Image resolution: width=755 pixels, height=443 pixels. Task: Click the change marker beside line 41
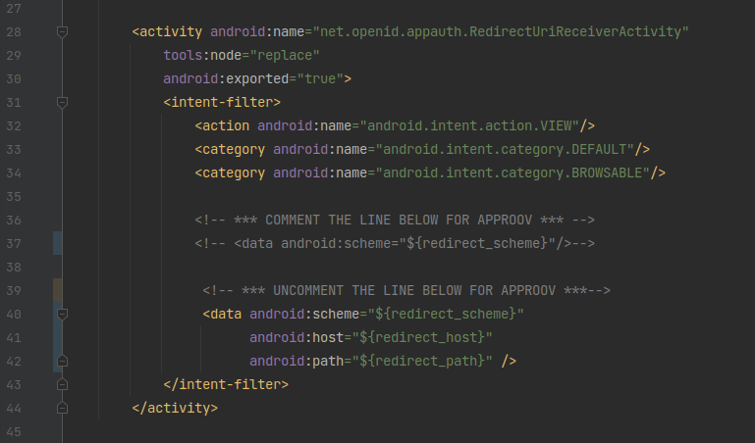pos(57,338)
